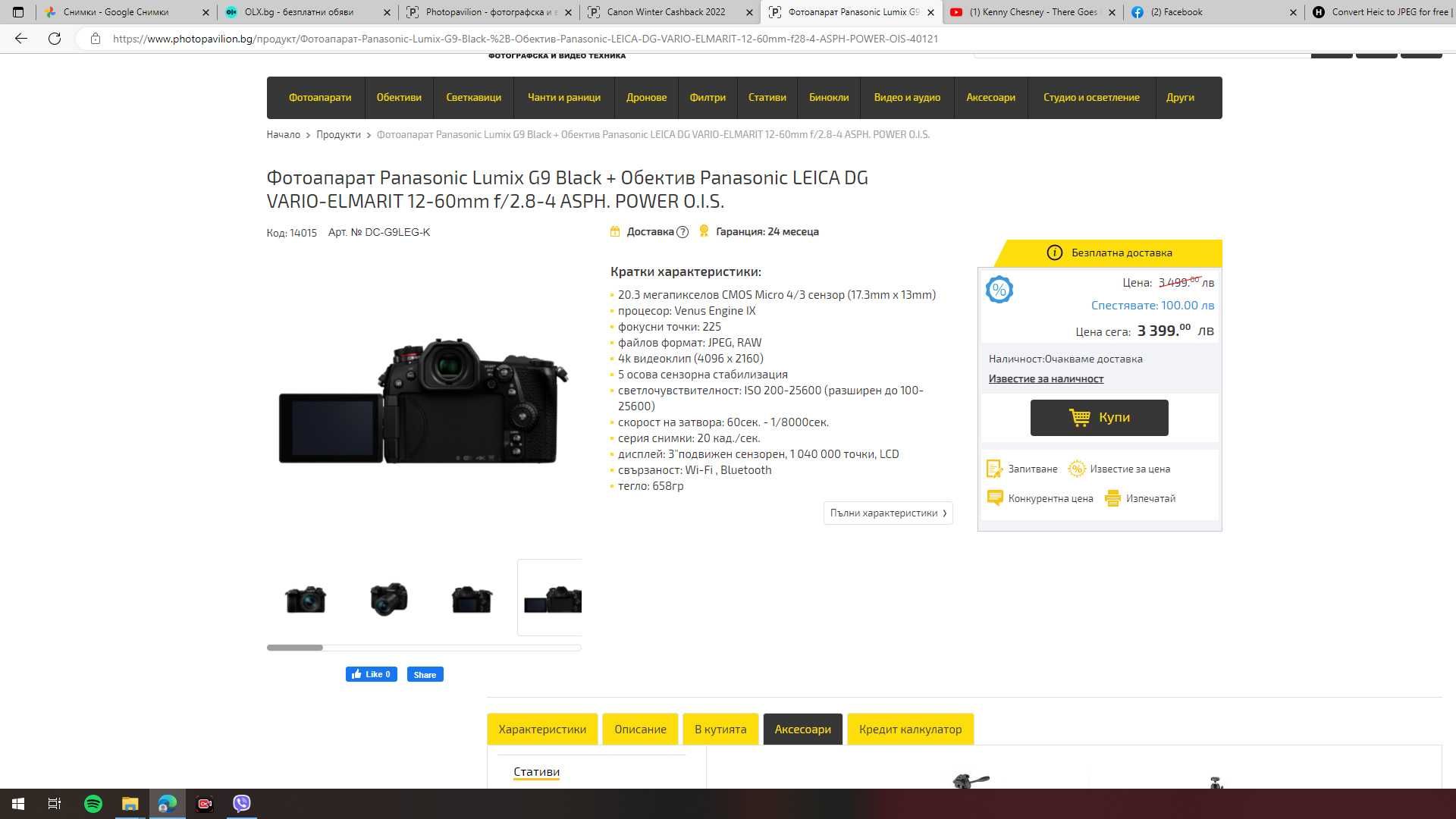The height and width of the screenshot is (819, 1456).
Task: Close the Google Снимки tab
Action: click(206, 12)
